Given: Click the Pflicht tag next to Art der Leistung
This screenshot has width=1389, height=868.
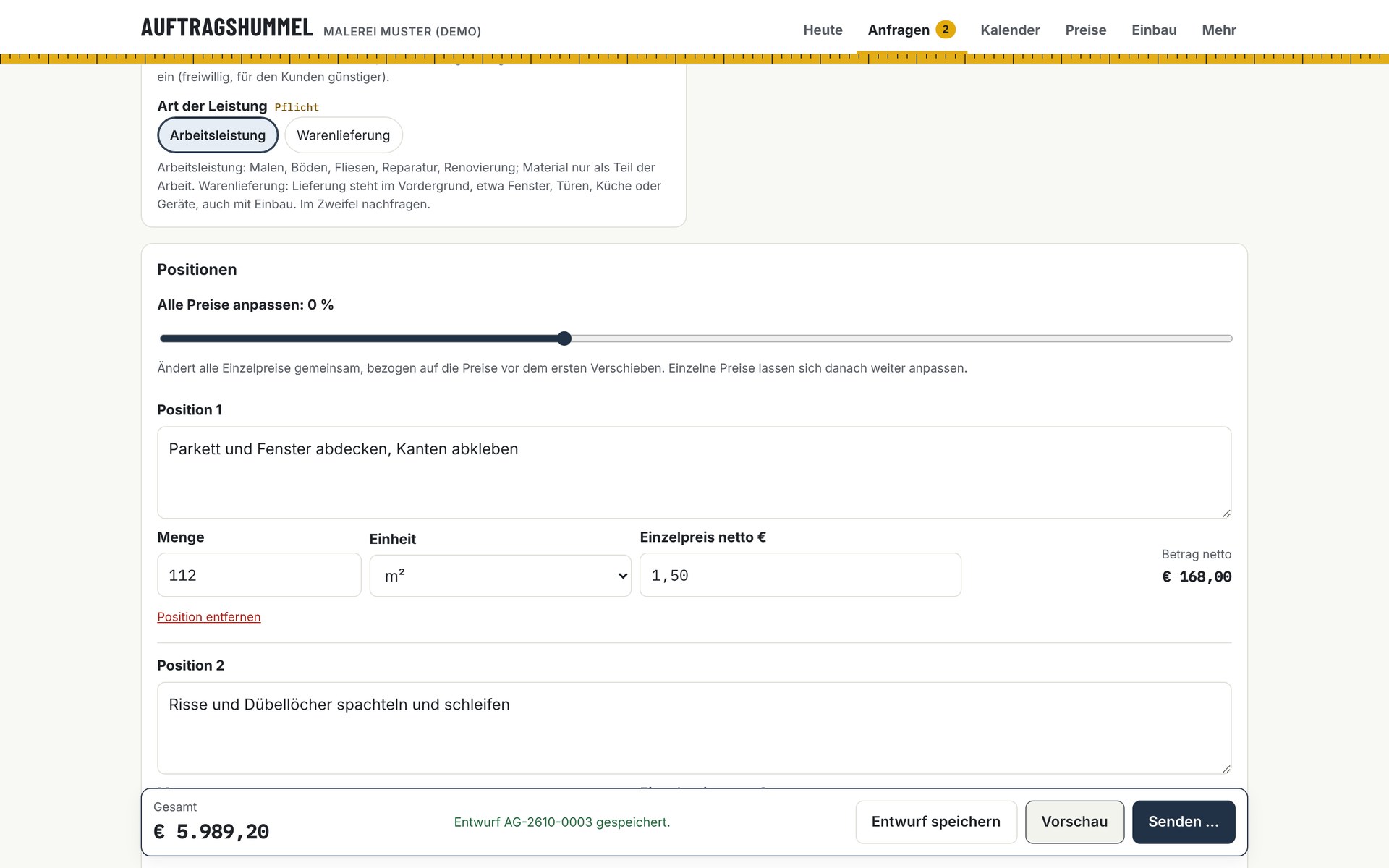Looking at the screenshot, I should [297, 107].
